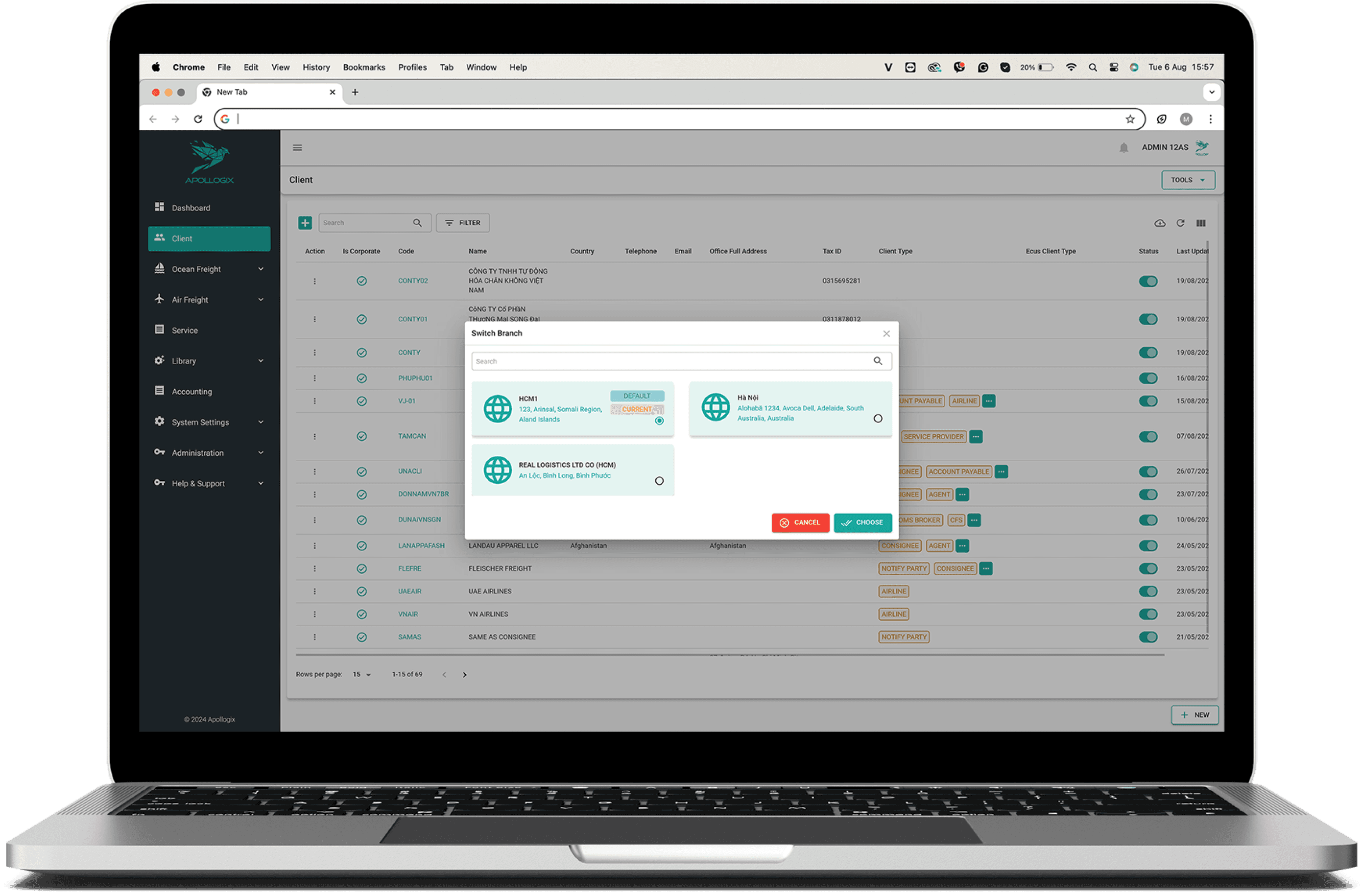Select REAL LOGISTICS LTD CO branch radio button
Screen dimensions: 1362x896
click(x=659, y=481)
